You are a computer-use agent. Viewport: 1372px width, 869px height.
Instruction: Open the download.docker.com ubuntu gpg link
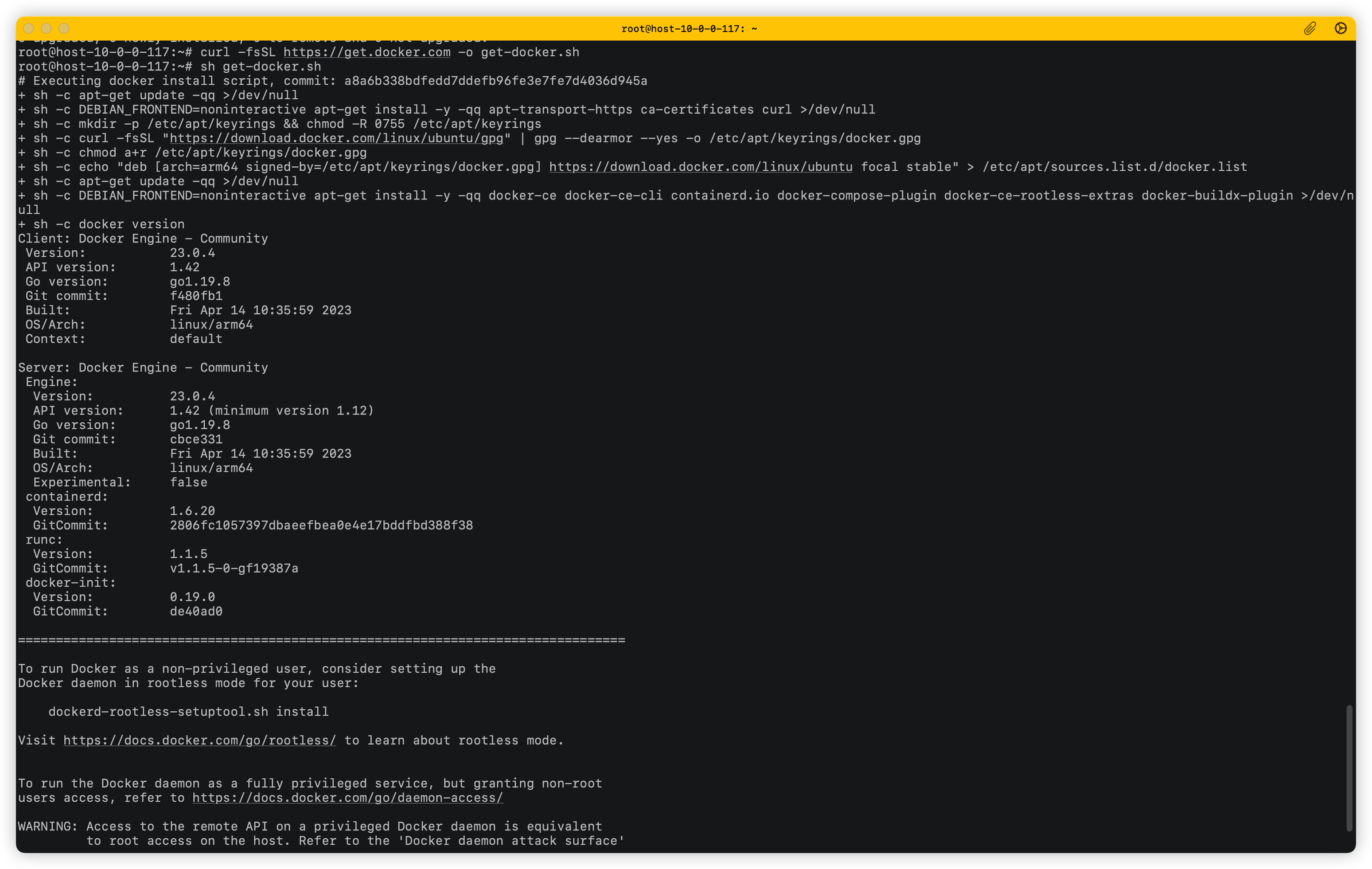(x=336, y=139)
